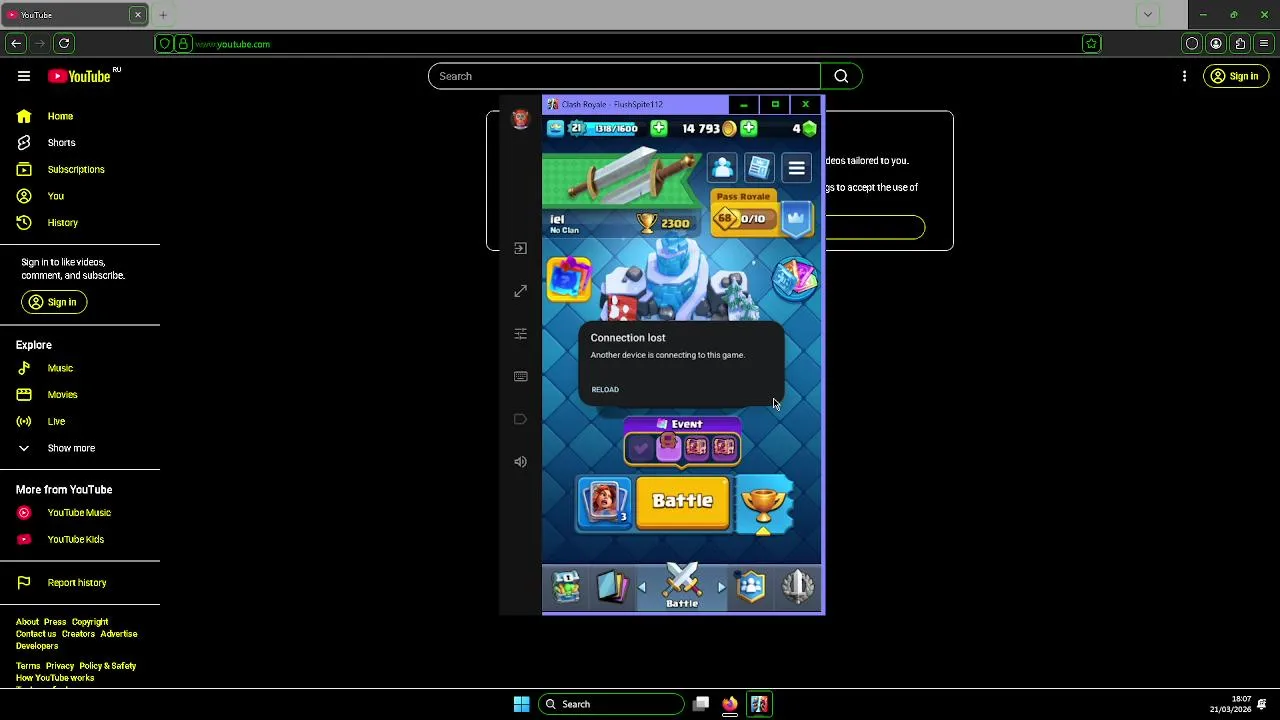
Task: Bookmark page with the star icon
Action: [1091, 43]
